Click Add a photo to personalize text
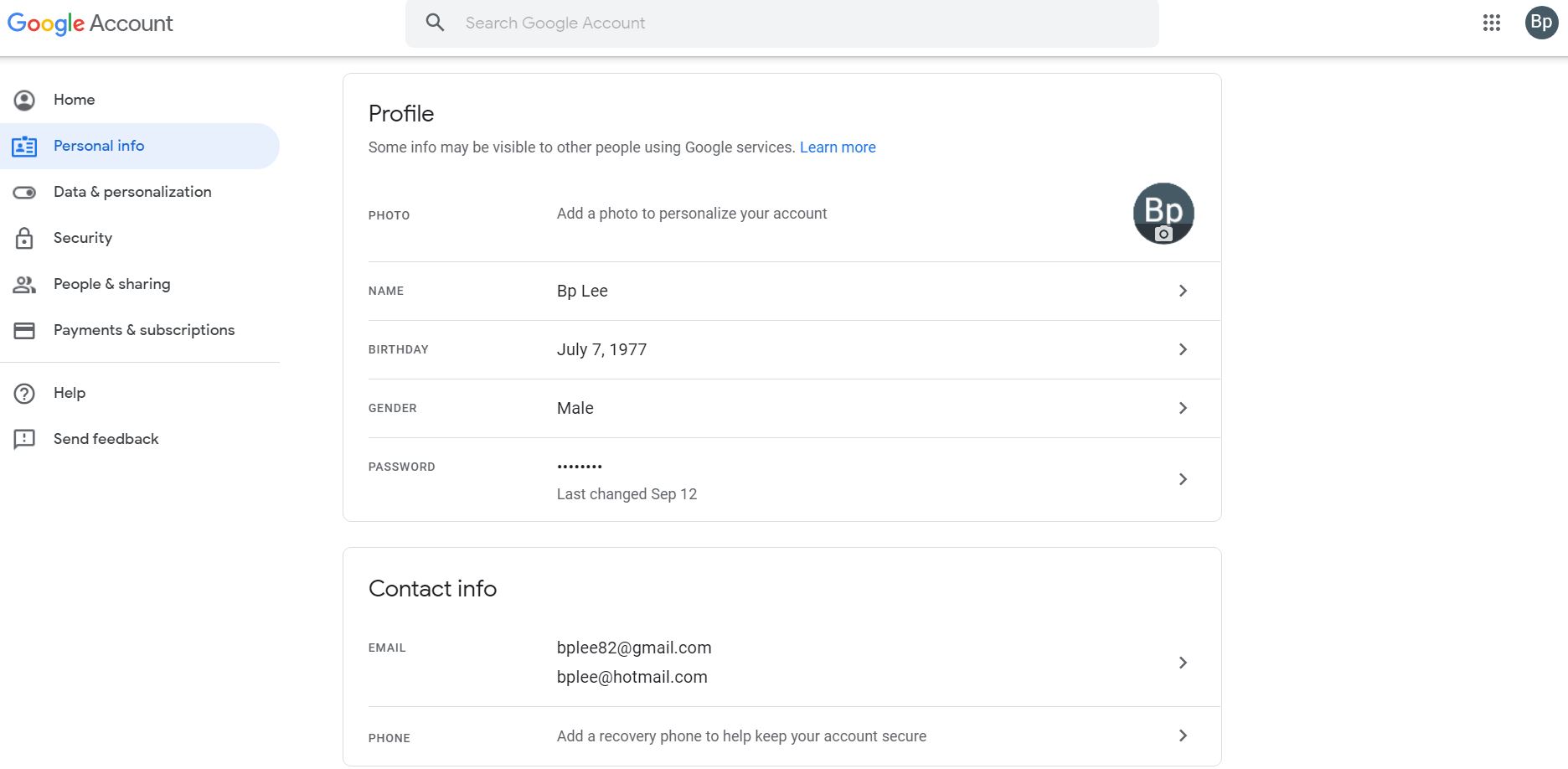1568x769 pixels. click(x=692, y=214)
